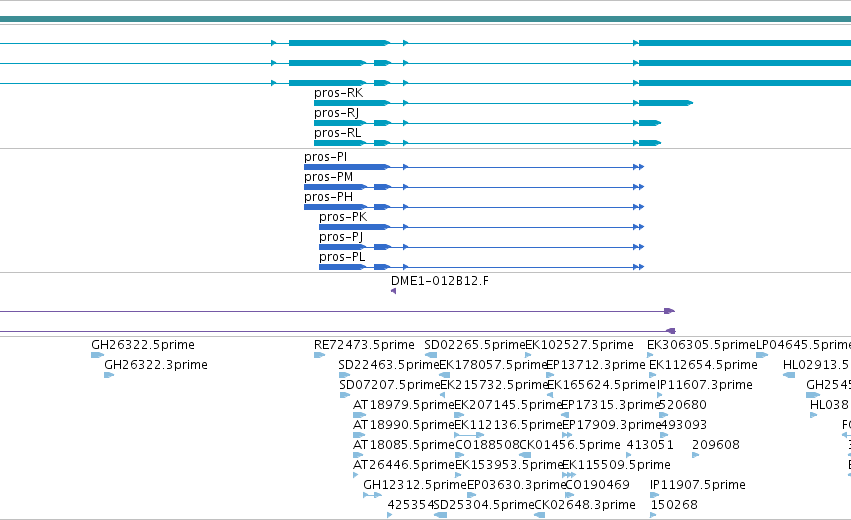This screenshot has width=851, height=520.
Task: Select EST GH26322.3prime
Action: pos(156,365)
